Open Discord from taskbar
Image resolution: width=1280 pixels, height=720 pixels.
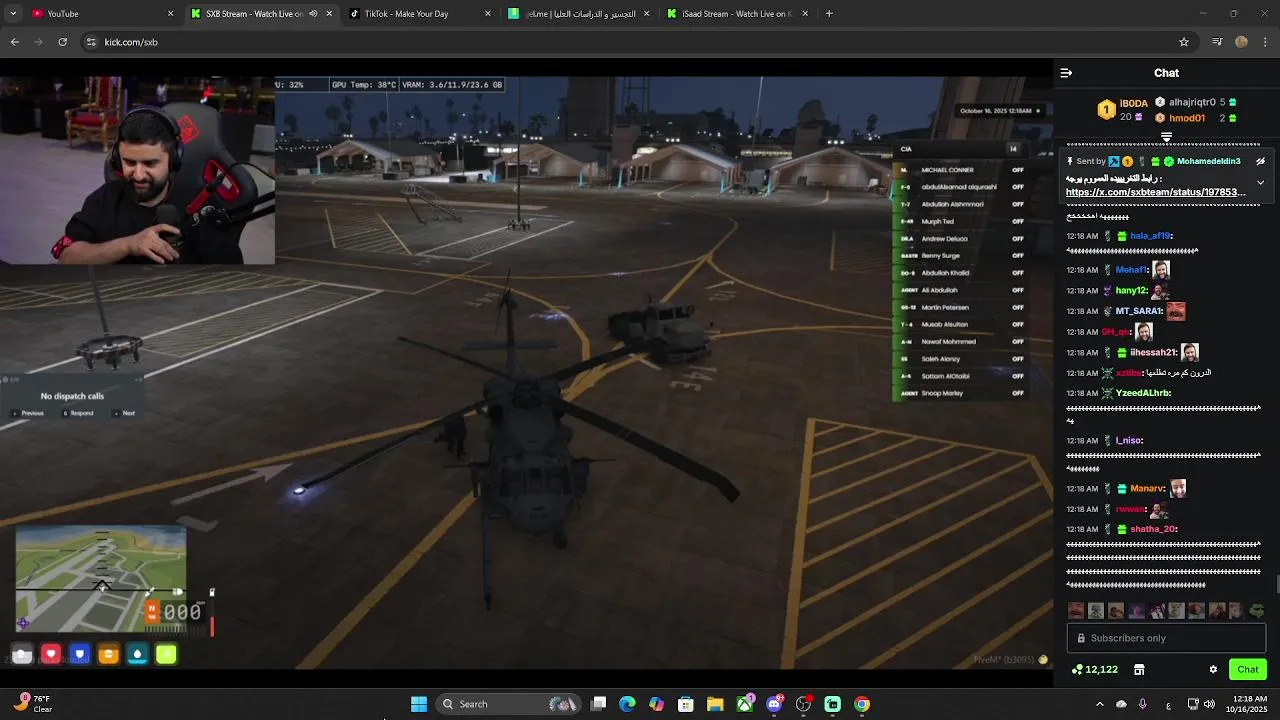pyautogui.click(x=774, y=704)
